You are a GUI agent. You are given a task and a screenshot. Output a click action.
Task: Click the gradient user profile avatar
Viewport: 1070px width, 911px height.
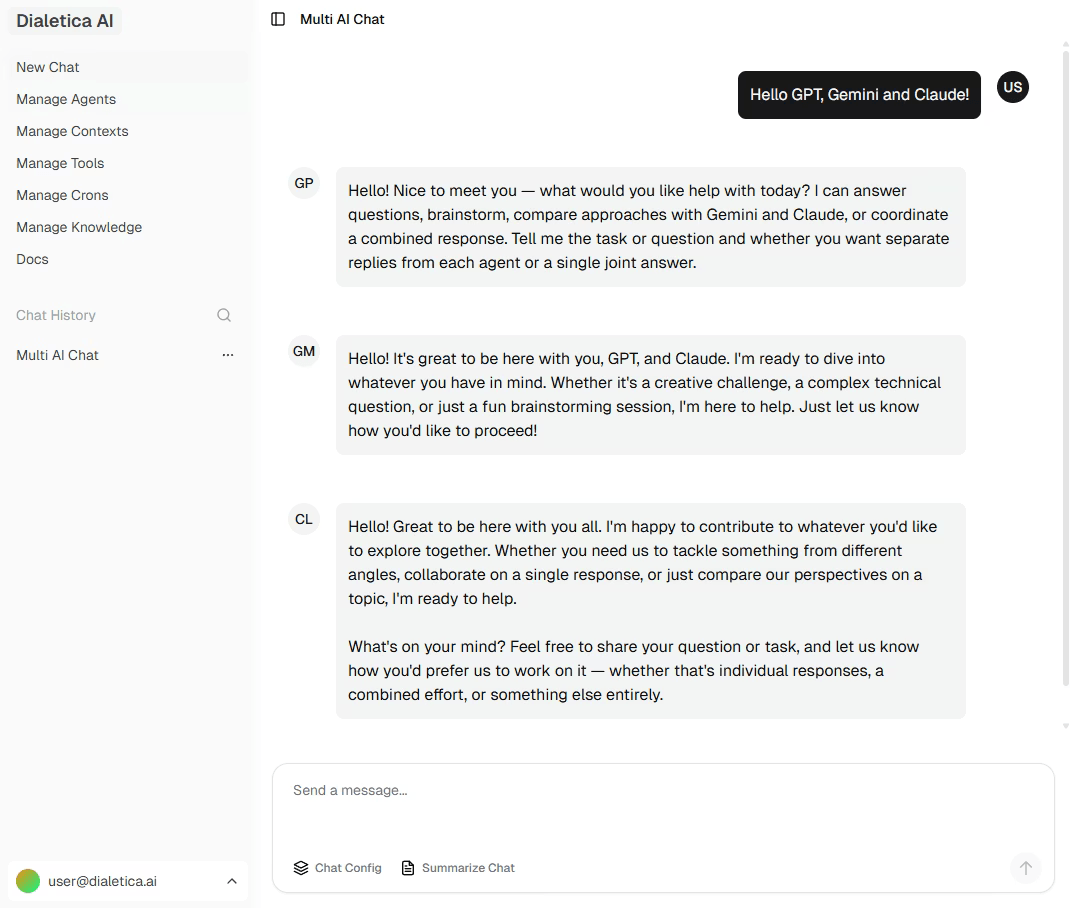28,881
